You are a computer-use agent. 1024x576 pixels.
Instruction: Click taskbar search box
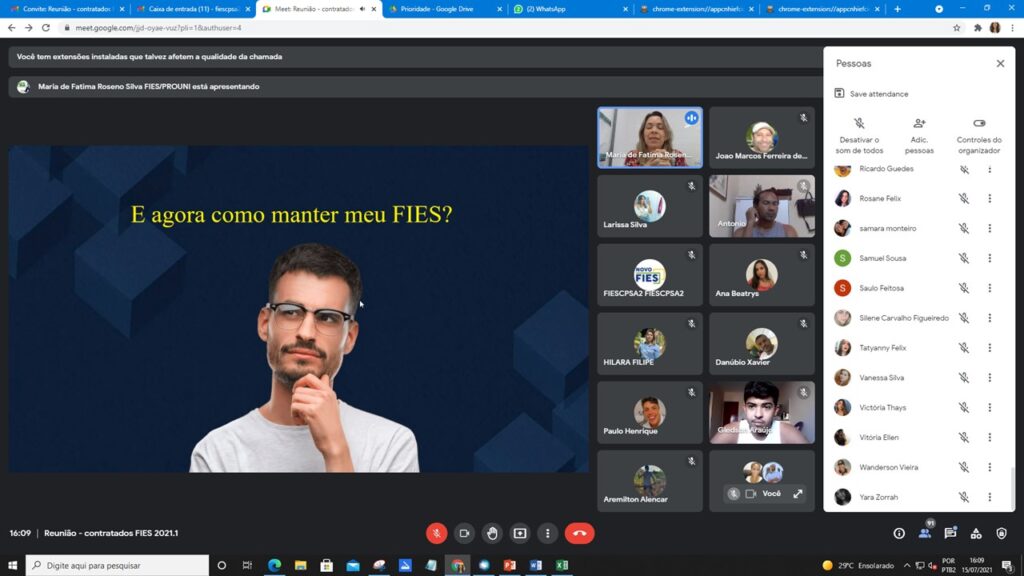click(118, 565)
